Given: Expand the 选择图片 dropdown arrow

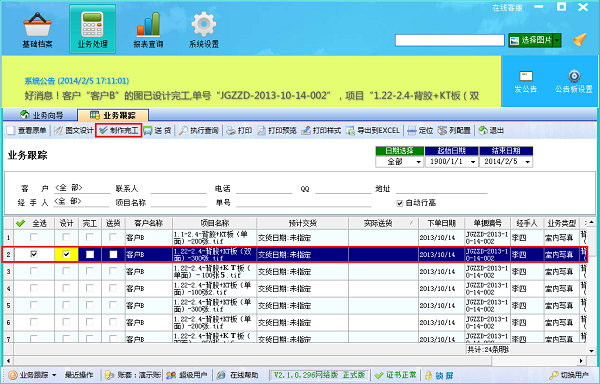Looking at the screenshot, I should point(557,40).
